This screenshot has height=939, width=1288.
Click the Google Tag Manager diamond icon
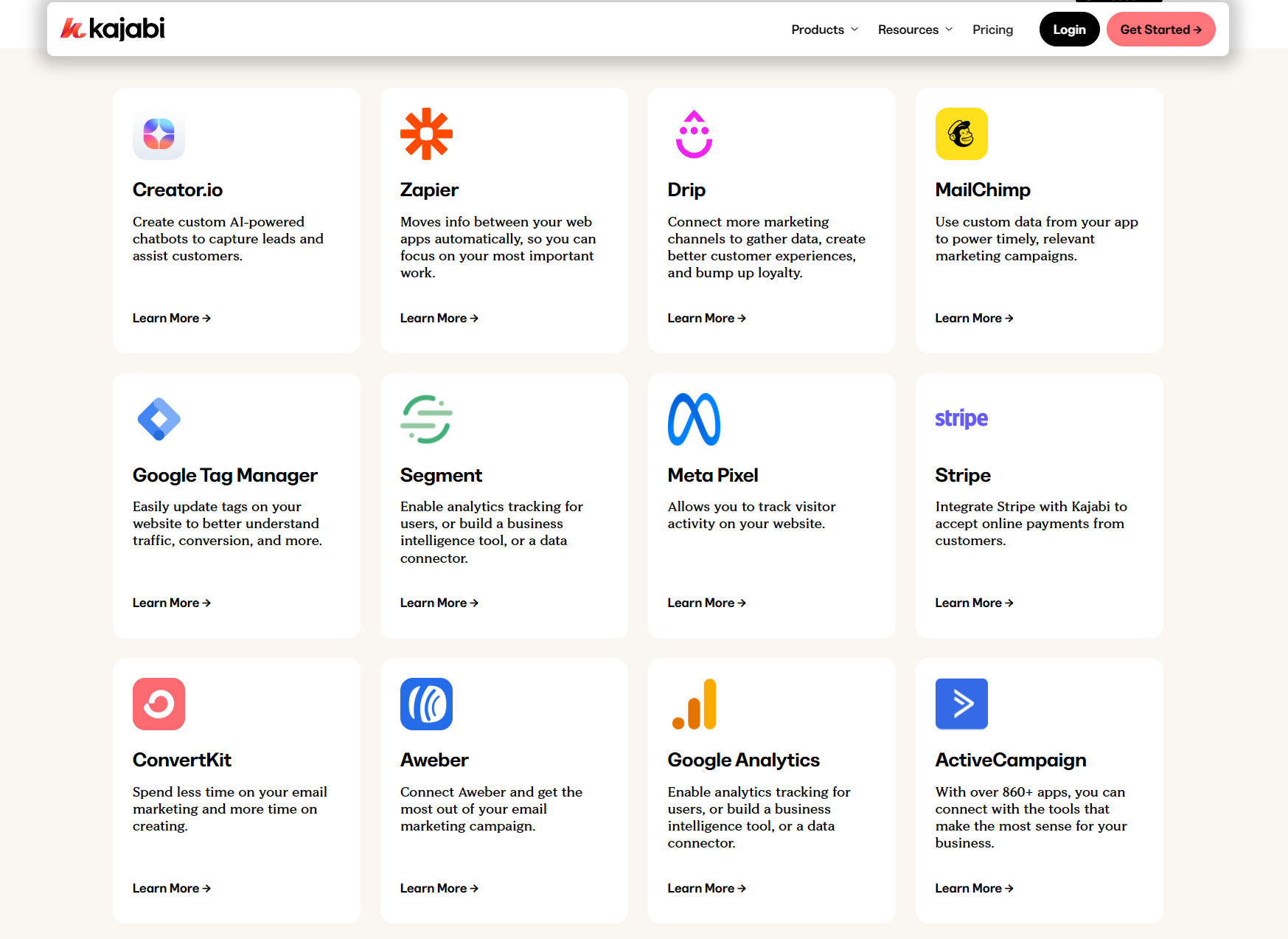tap(159, 419)
